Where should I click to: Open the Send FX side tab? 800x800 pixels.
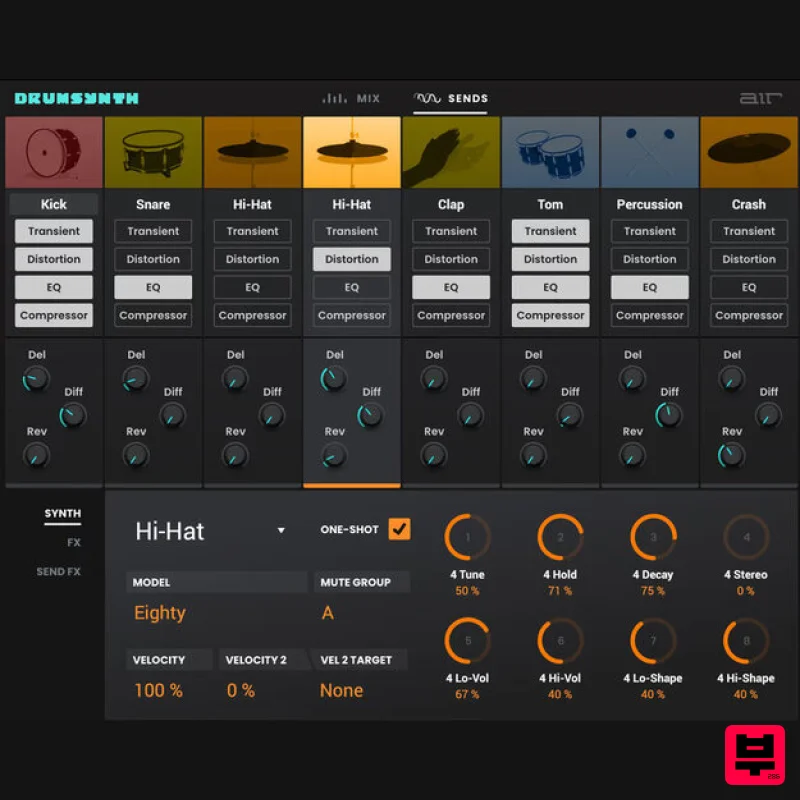click(58, 571)
